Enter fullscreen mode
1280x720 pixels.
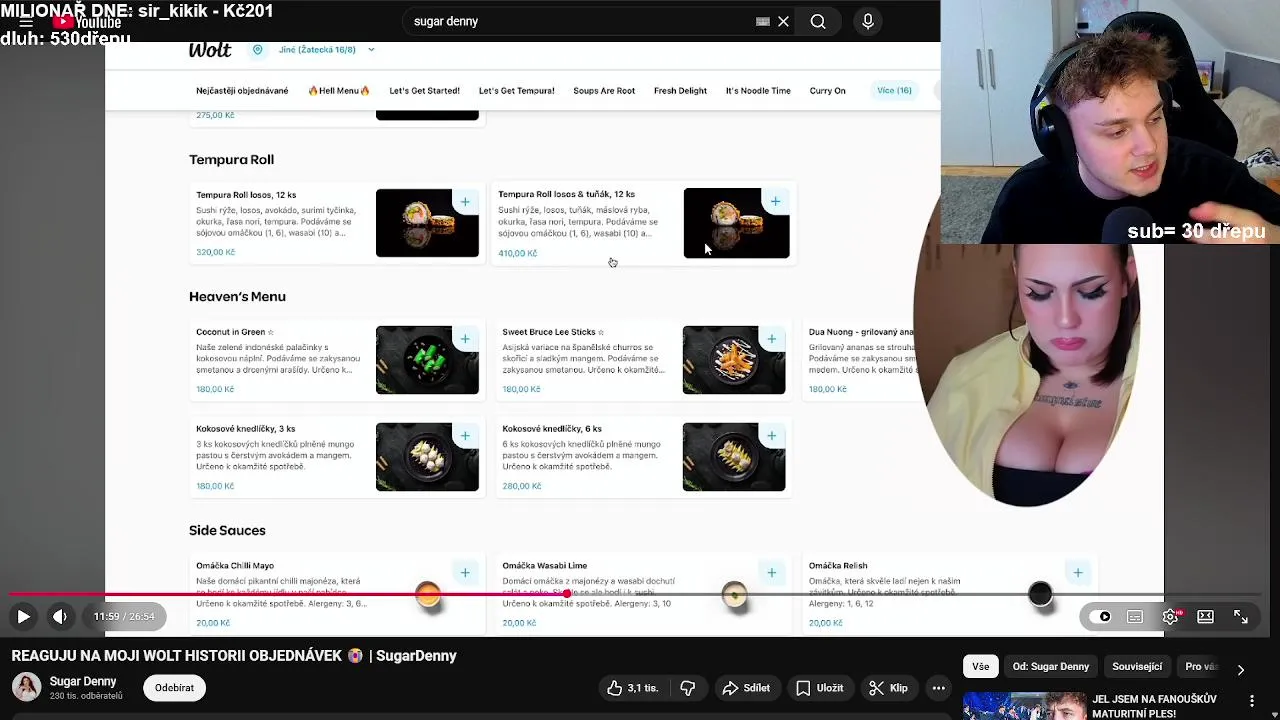tap(1241, 617)
